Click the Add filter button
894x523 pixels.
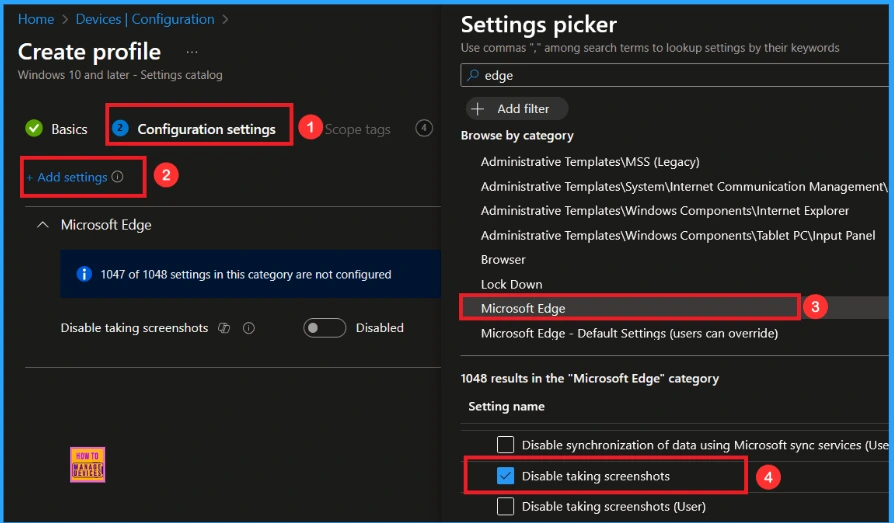tap(517, 108)
